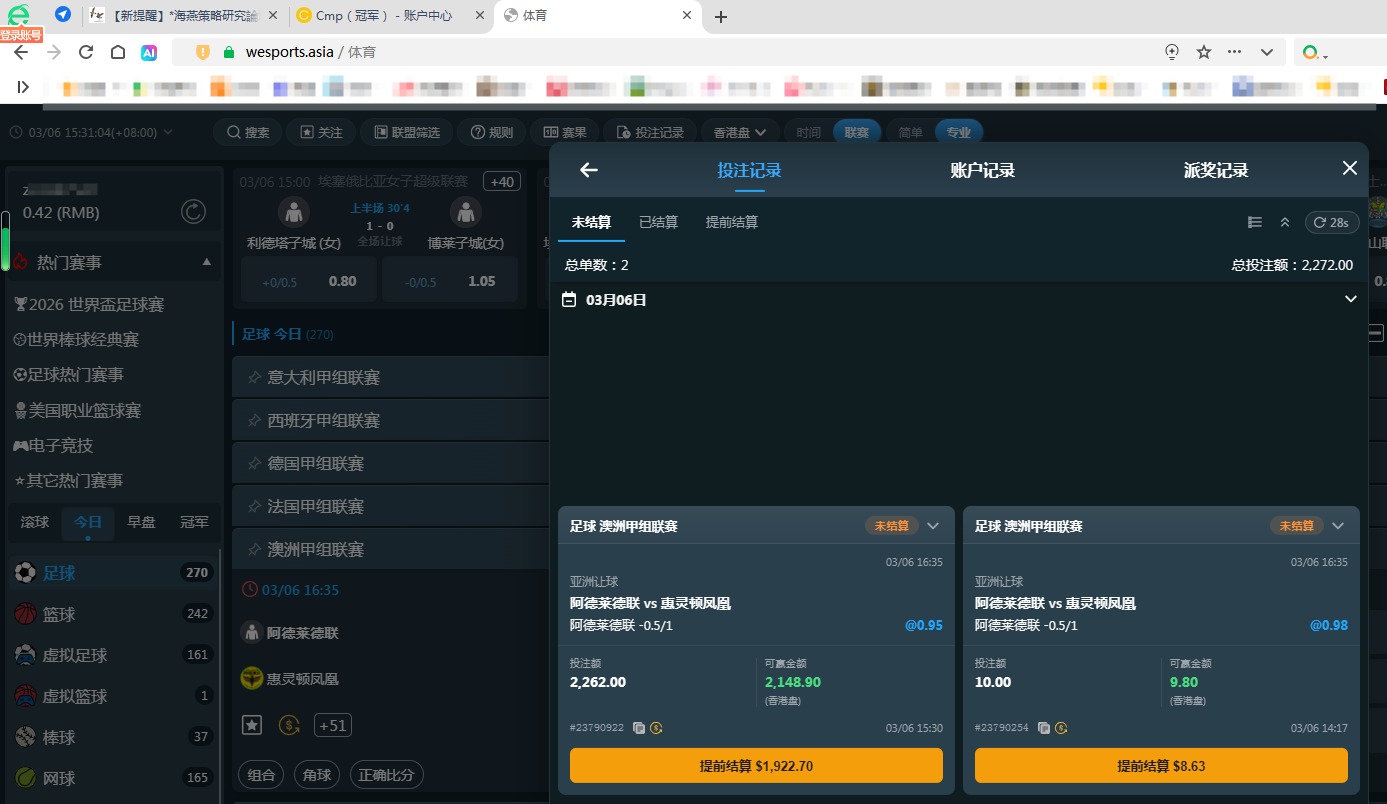
Task: Click the 28s refresh countdown icon
Action: [x=1331, y=222]
